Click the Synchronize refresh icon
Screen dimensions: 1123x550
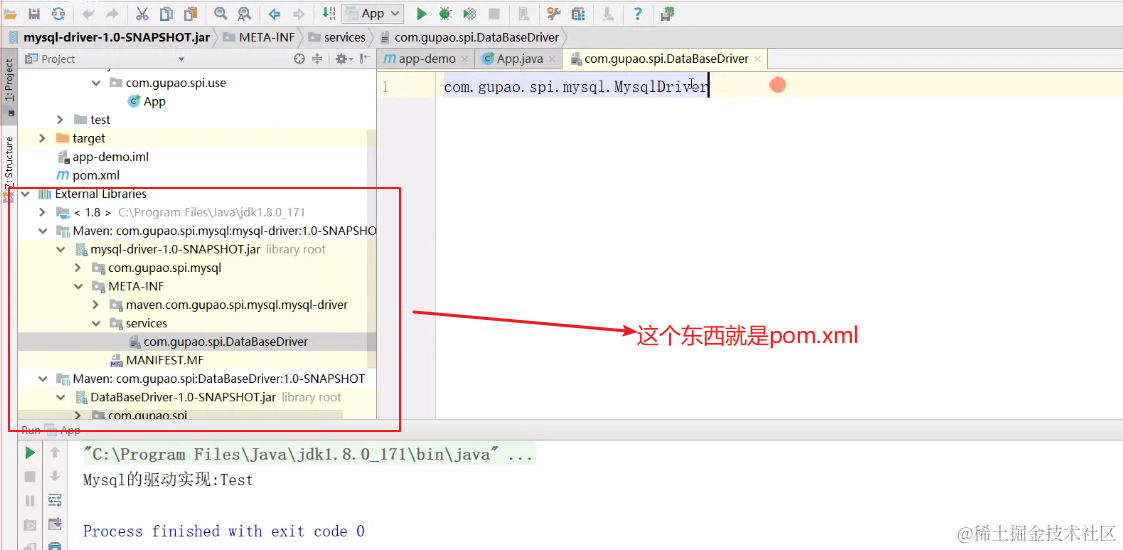click(59, 13)
